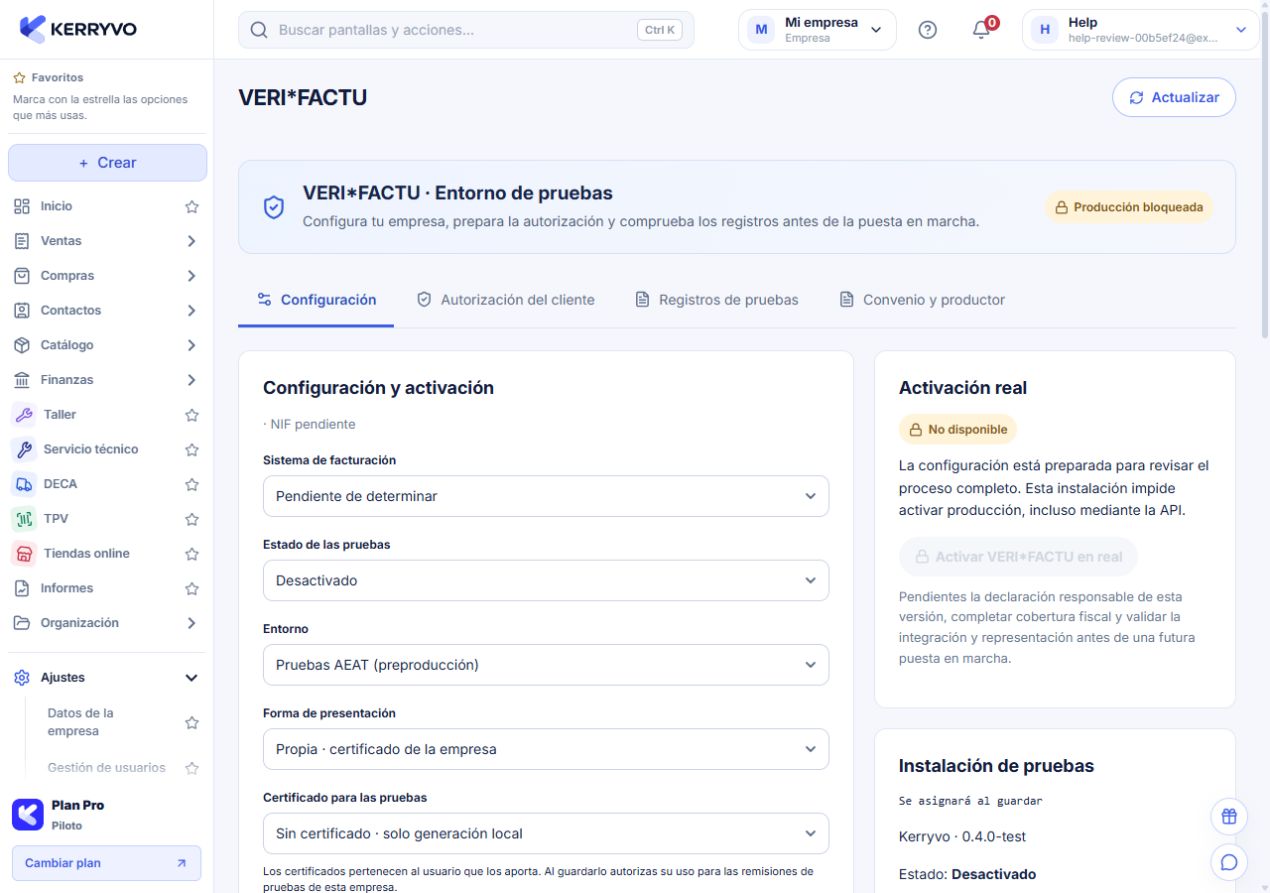Open the notifications bell
Screen dimensions: 1270x893
(x=982, y=30)
